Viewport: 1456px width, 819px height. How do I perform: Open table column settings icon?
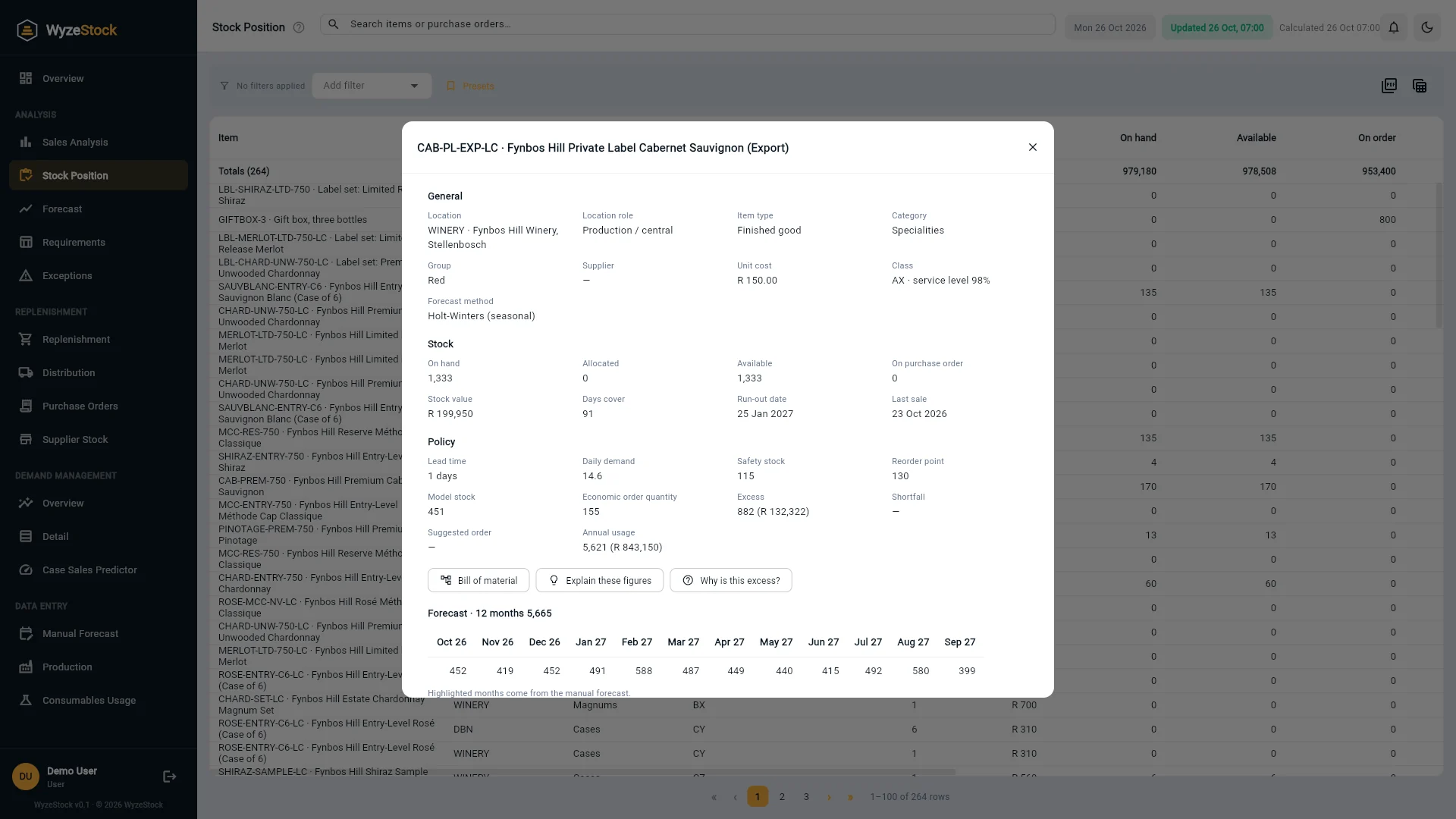(1420, 86)
